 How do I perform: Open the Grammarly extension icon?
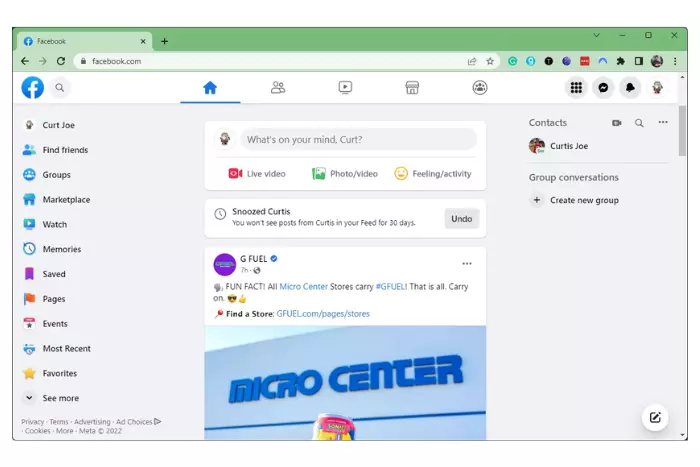pyautogui.click(x=512, y=61)
